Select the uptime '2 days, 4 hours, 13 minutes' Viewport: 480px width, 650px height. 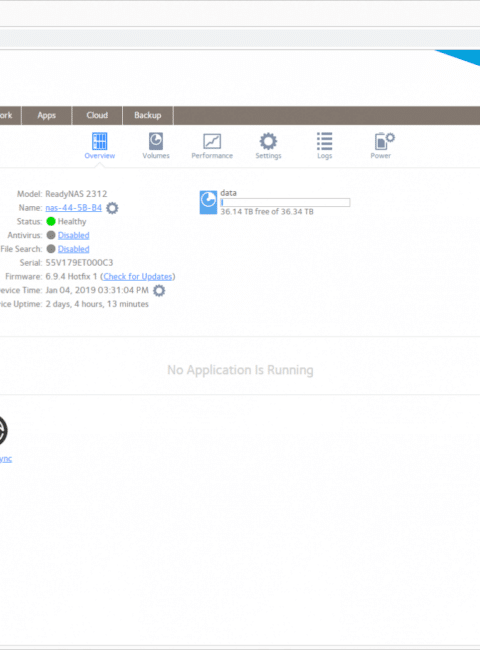97,304
